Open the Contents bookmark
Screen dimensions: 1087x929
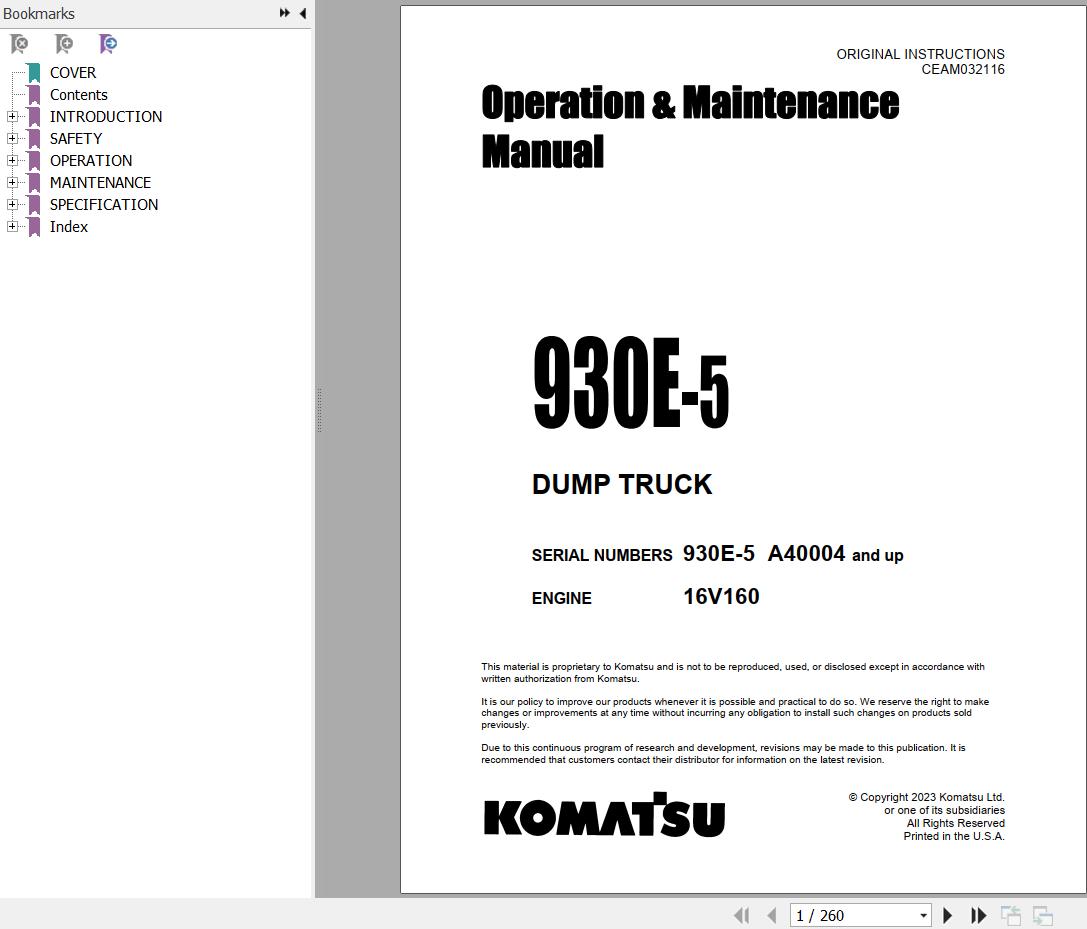click(78, 95)
